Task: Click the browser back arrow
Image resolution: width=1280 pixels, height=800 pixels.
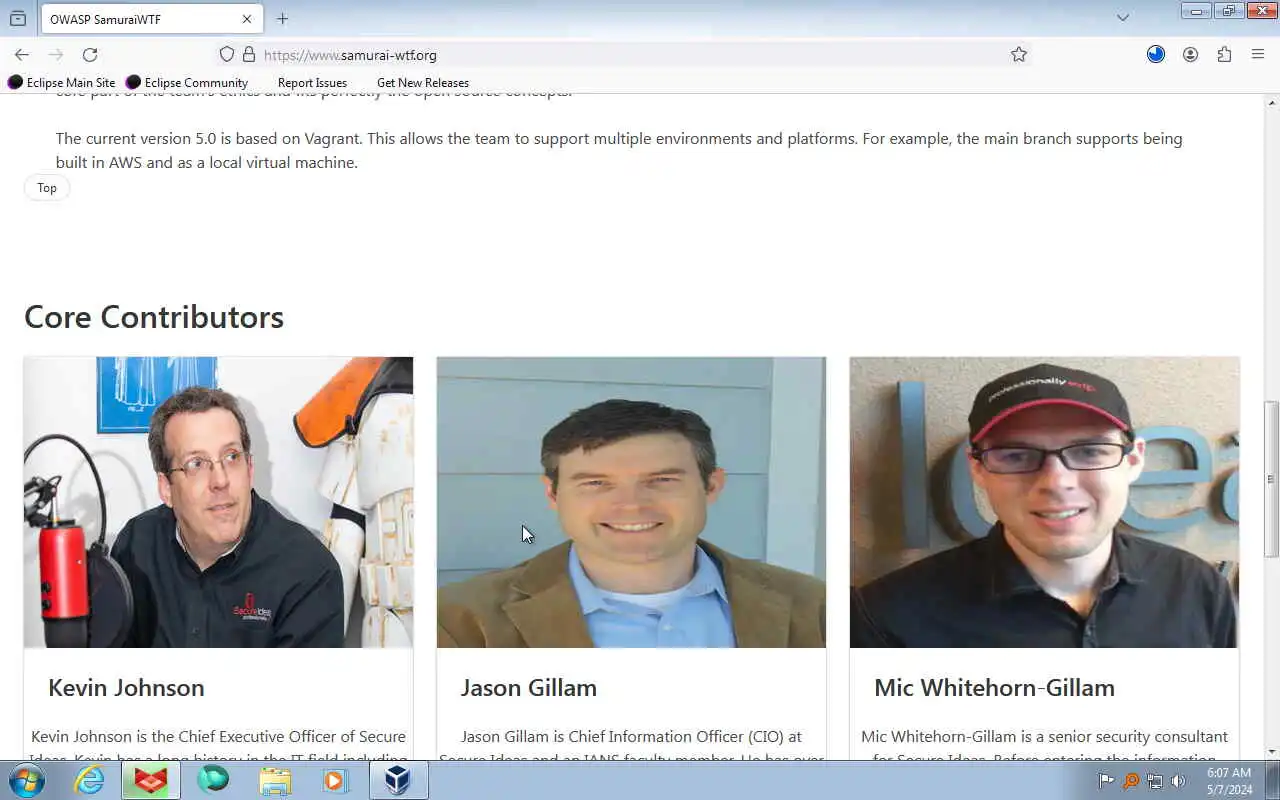Action: (x=22, y=55)
